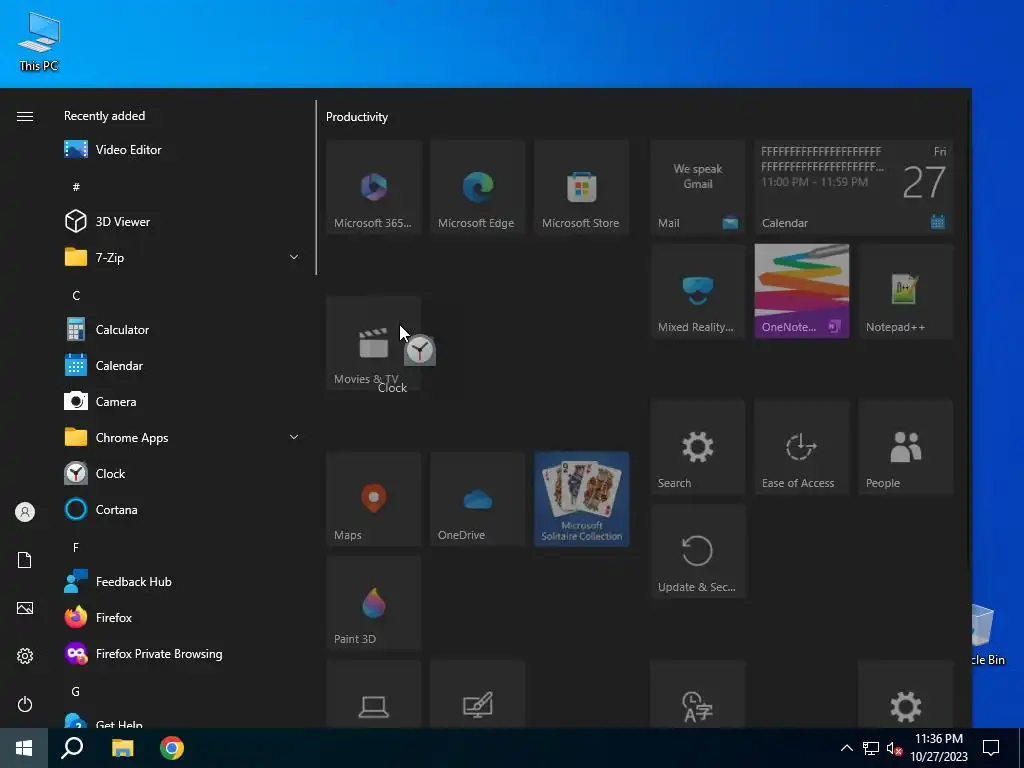Open Settings gear in the Start sidebar
The width and height of the screenshot is (1024, 768).
coord(25,656)
